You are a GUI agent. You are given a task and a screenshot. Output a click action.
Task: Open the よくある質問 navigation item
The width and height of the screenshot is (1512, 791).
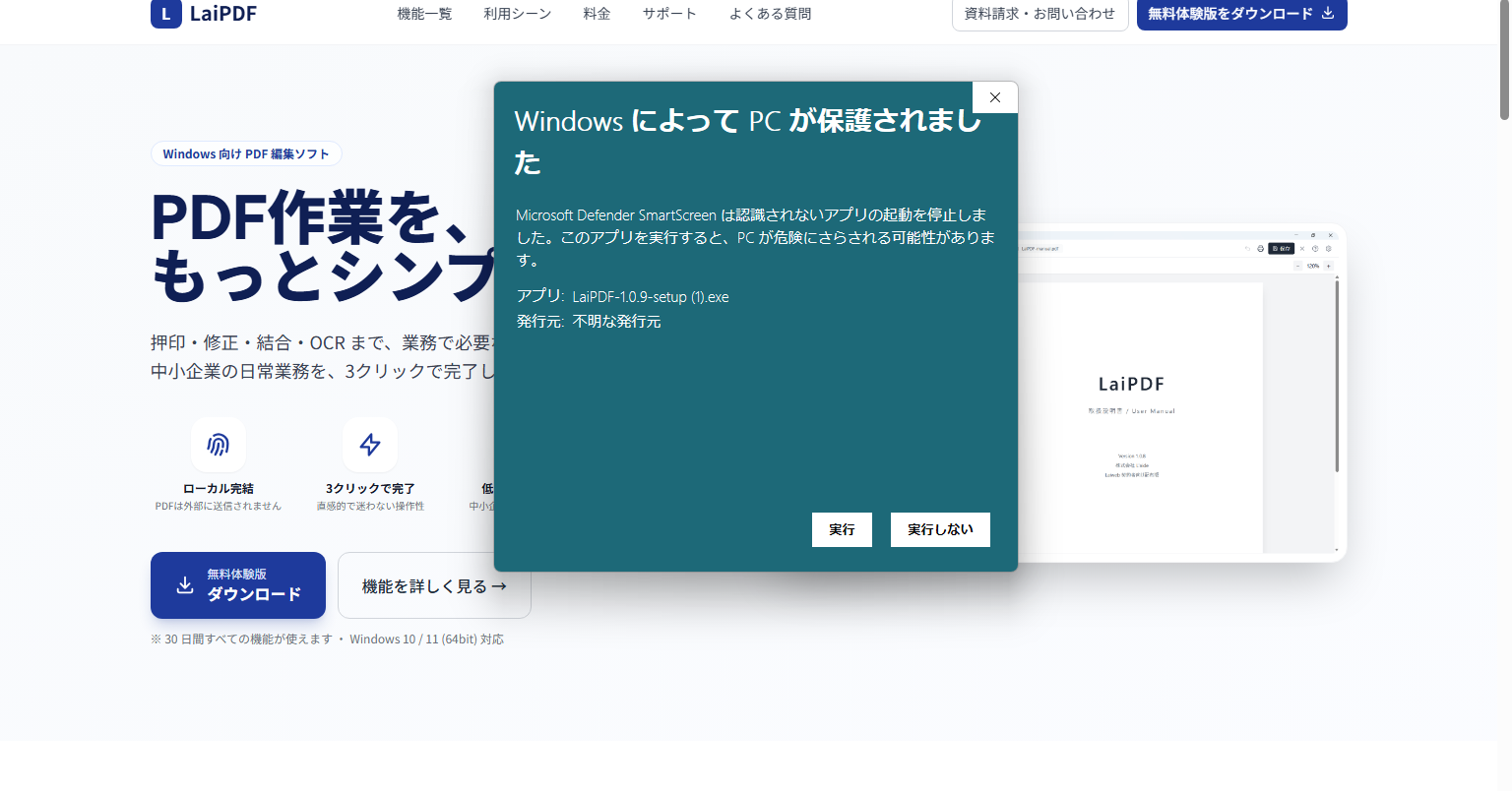[x=771, y=14]
